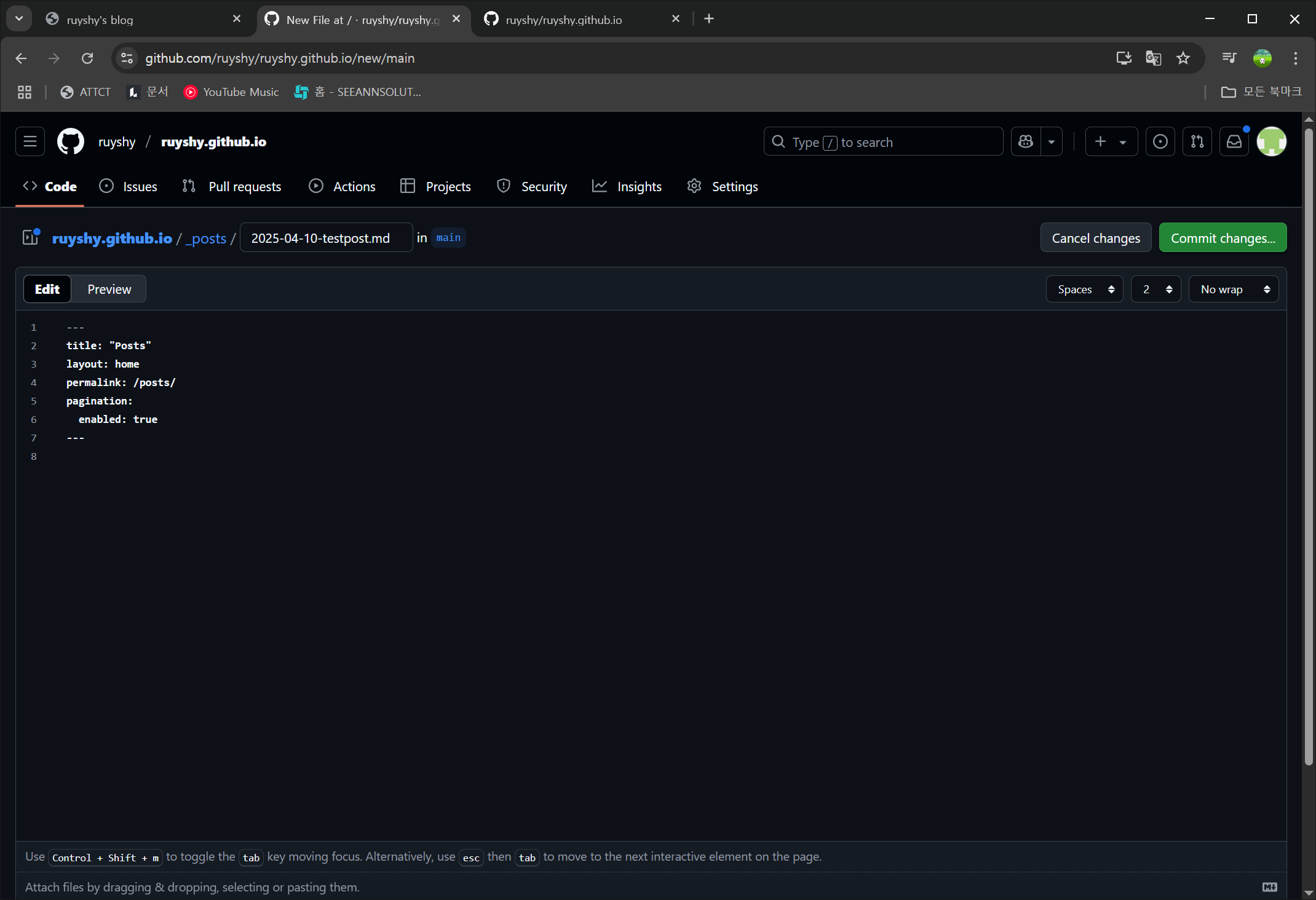
Task: Open the _posts folder breadcrumb link
Action: [x=206, y=239]
